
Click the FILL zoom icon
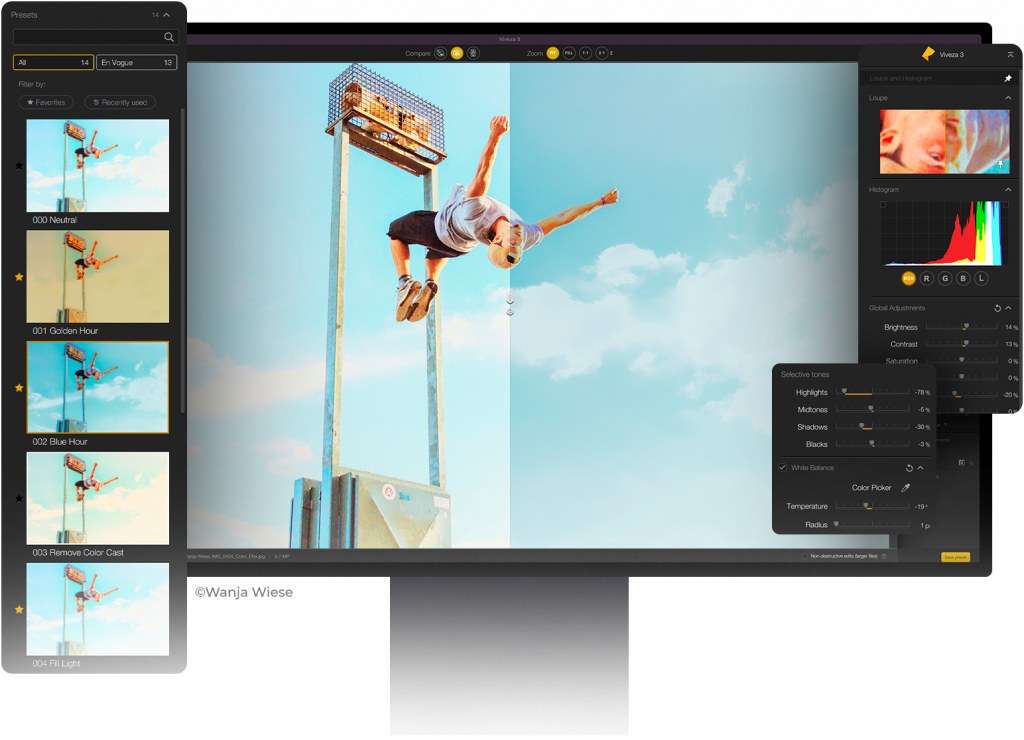coord(569,53)
